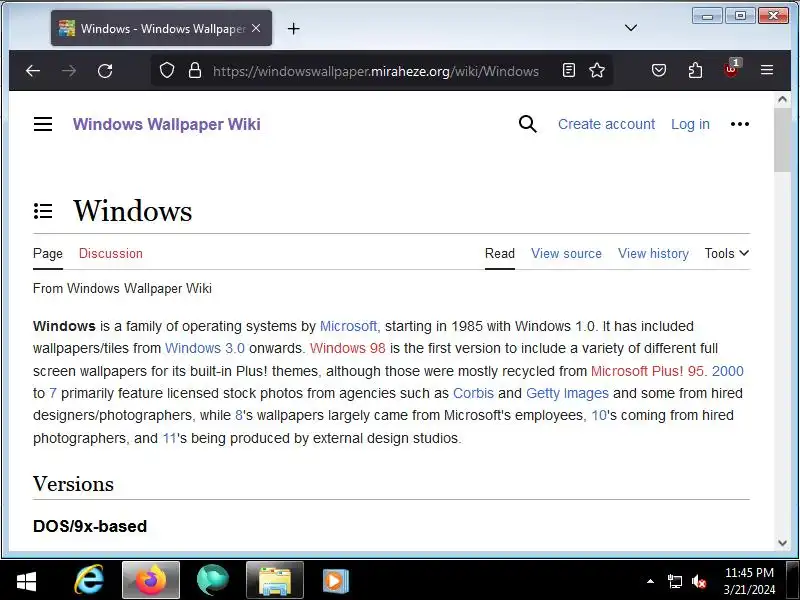The image size is (800, 600).
Task: Go back to the previous page
Action: click(x=33, y=71)
